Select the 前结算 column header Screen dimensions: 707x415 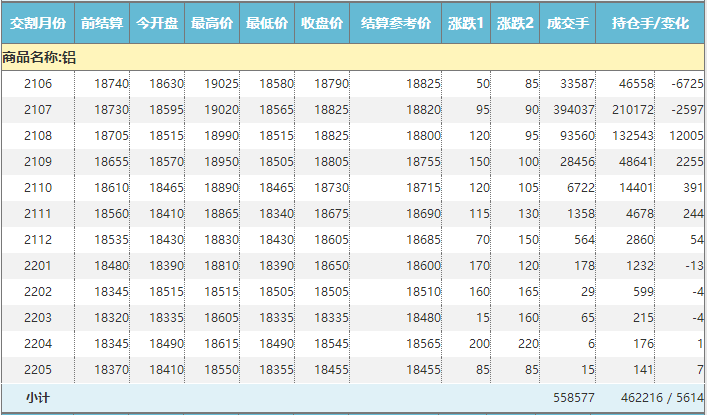(x=102, y=23)
